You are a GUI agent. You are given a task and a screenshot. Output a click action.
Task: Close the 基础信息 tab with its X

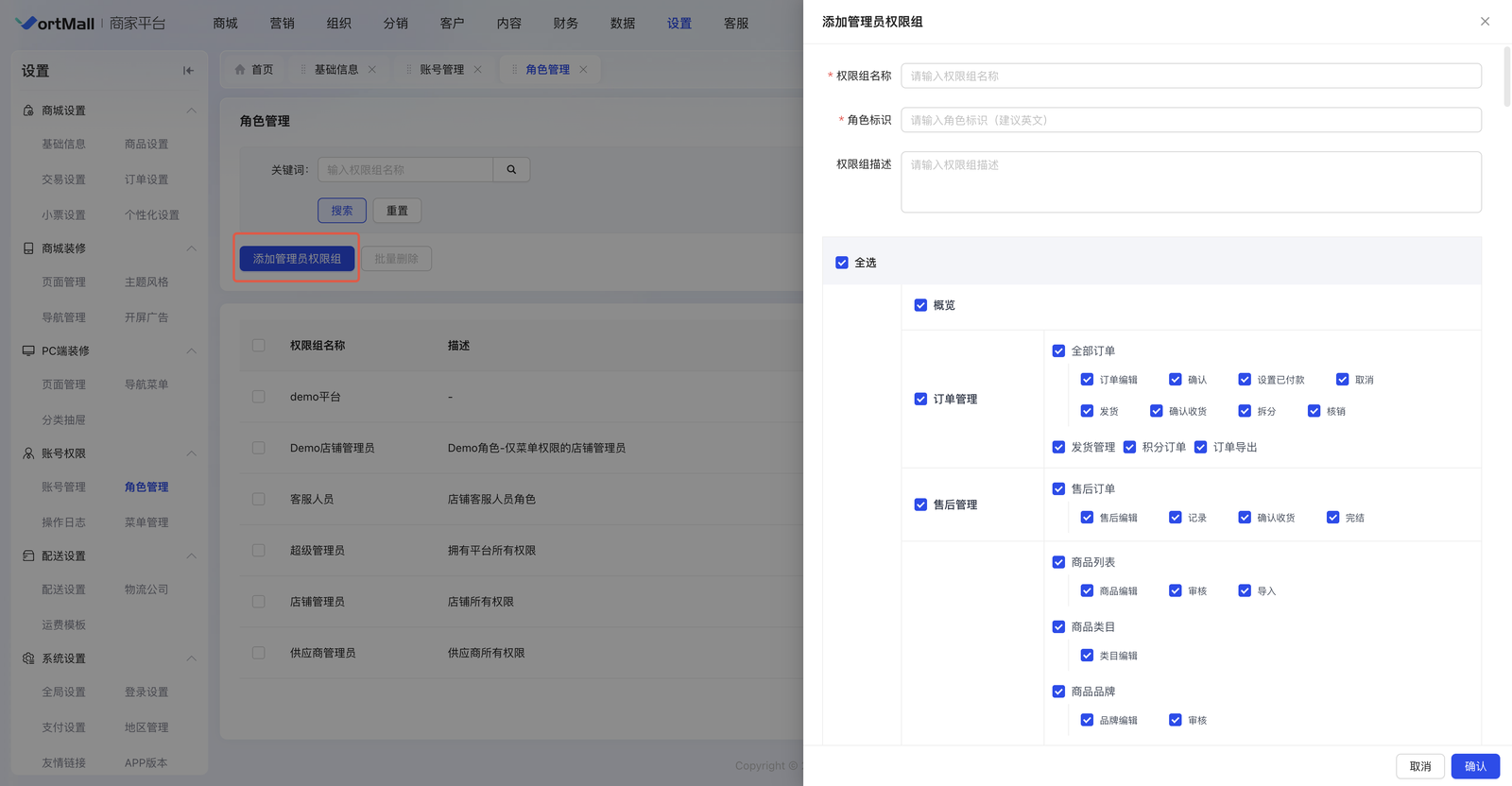(x=372, y=70)
